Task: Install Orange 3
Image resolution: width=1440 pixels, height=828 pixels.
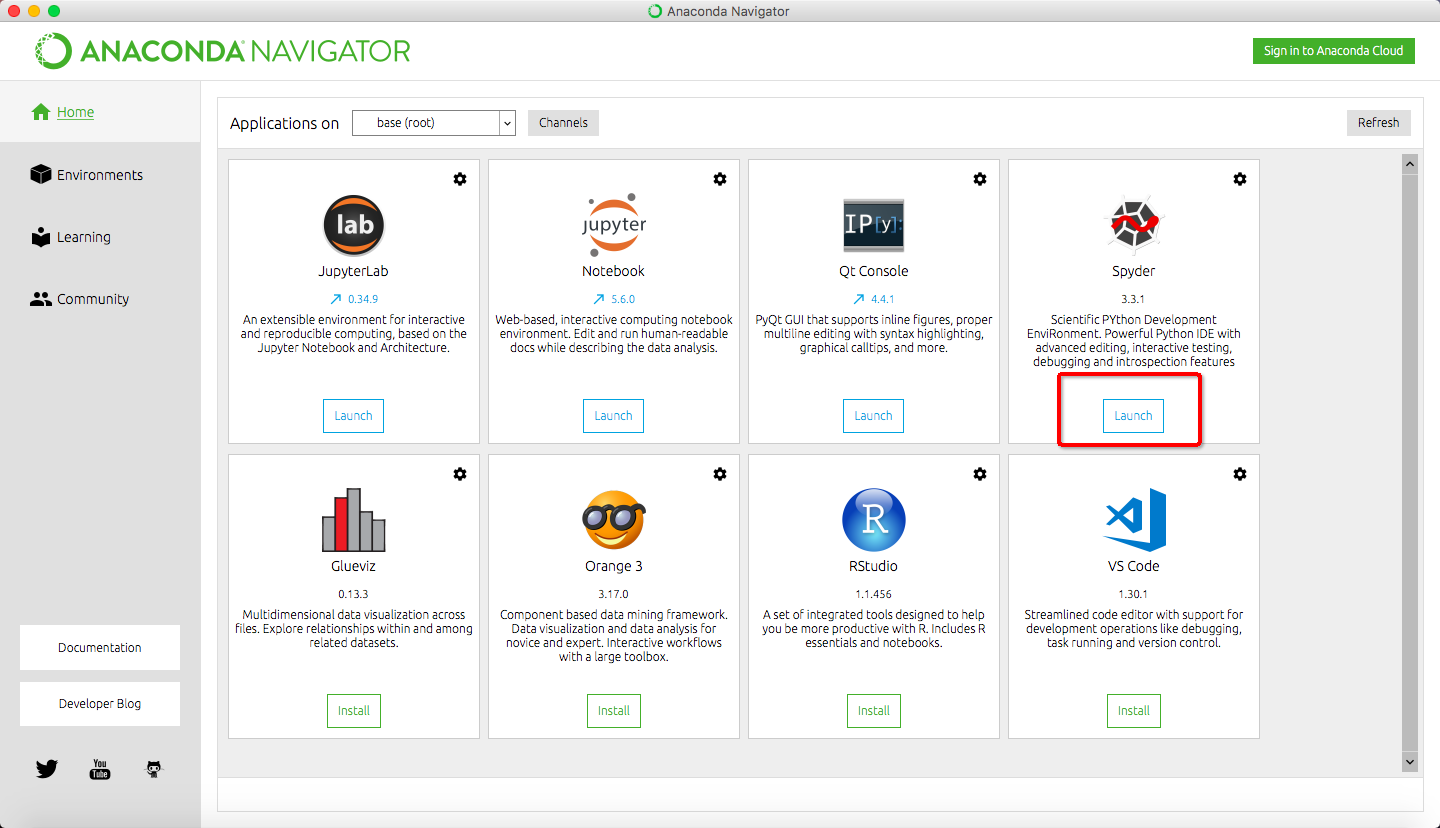Action: click(614, 711)
